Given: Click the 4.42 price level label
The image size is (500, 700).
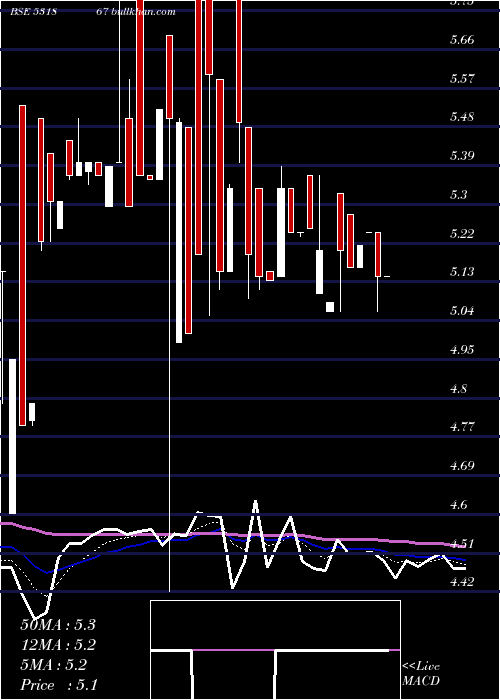Looking at the screenshot, I should click(462, 581).
